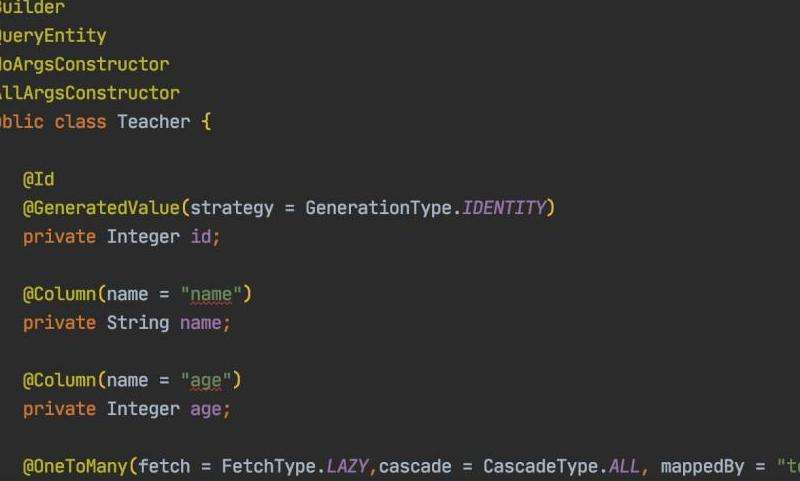Click the age field identifier
800x481 pixels.
click(x=206, y=409)
